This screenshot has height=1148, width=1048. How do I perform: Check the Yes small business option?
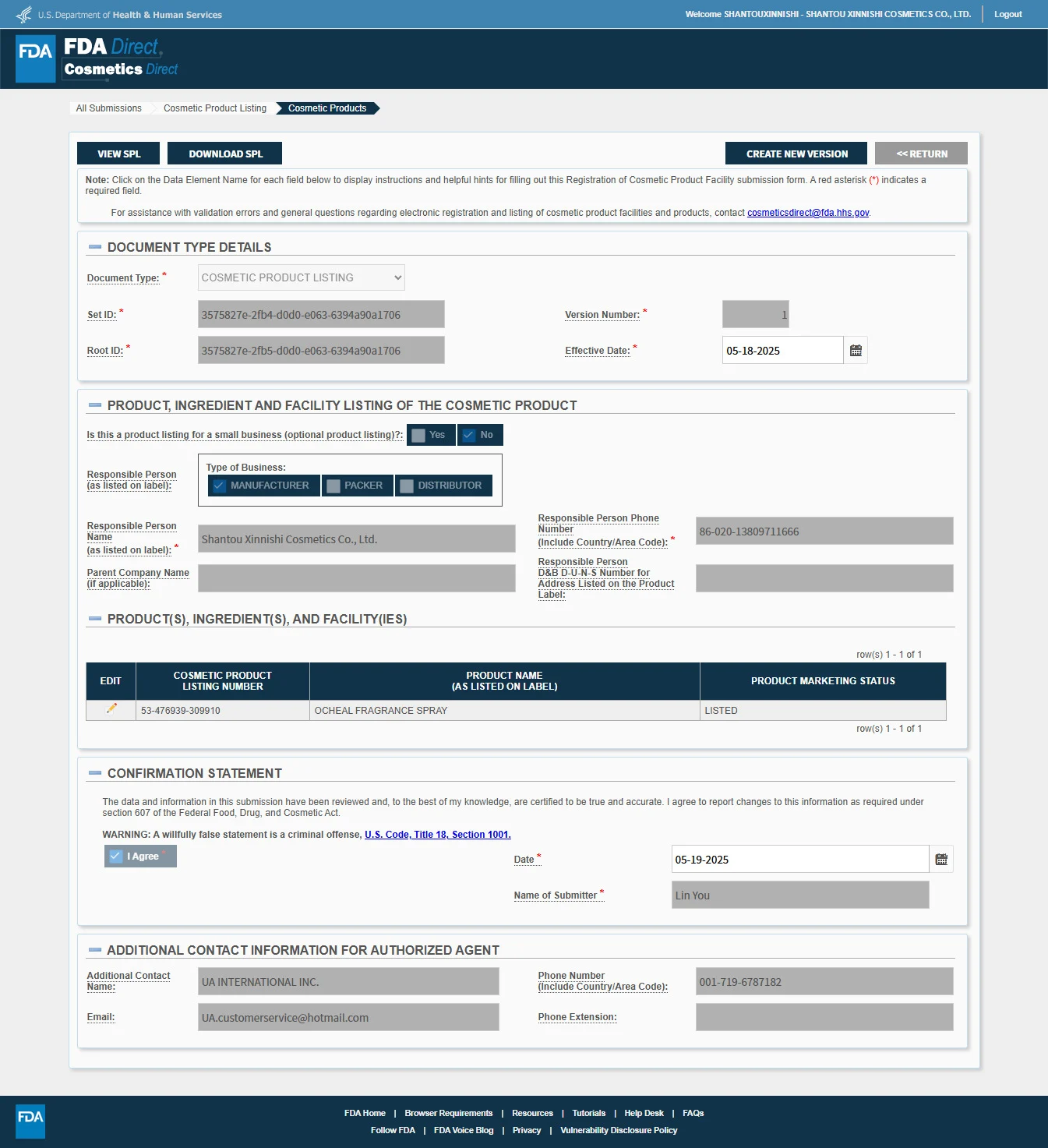pos(418,435)
